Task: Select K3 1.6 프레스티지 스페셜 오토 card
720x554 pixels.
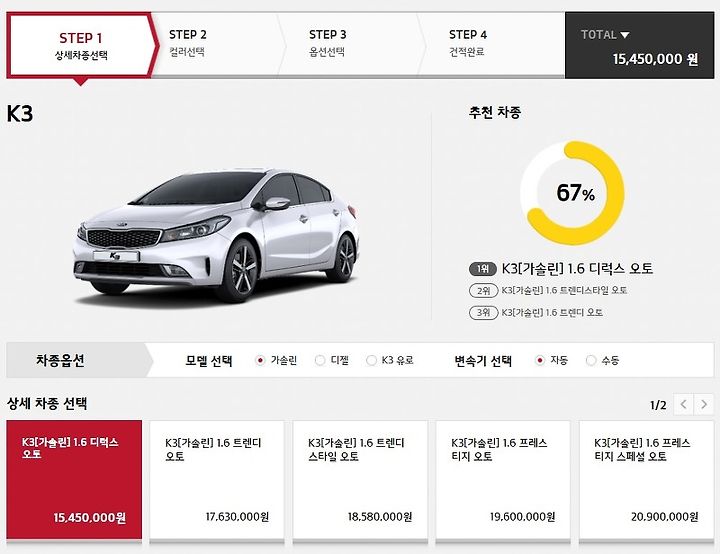Action: (x=646, y=480)
